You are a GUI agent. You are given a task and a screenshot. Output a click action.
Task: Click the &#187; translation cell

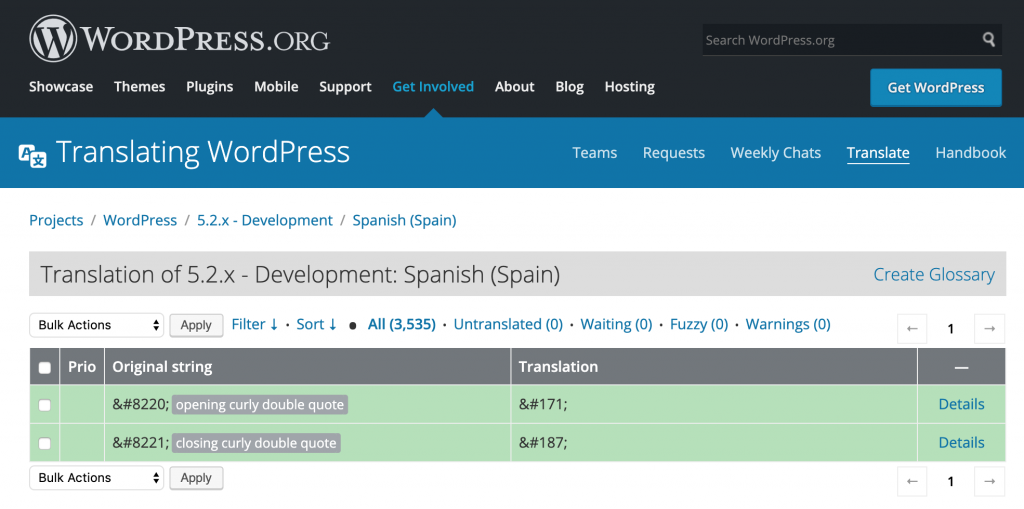tap(714, 443)
